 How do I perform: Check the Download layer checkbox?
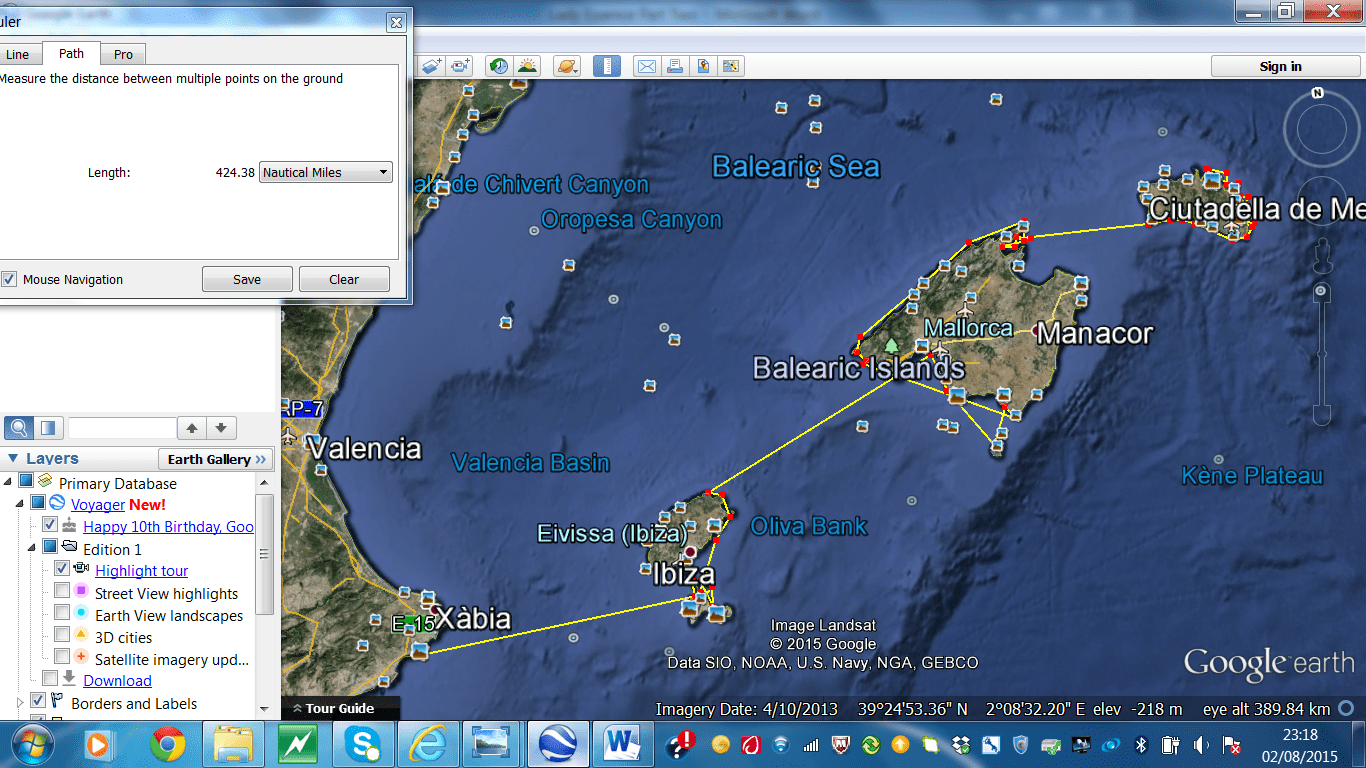coord(50,678)
